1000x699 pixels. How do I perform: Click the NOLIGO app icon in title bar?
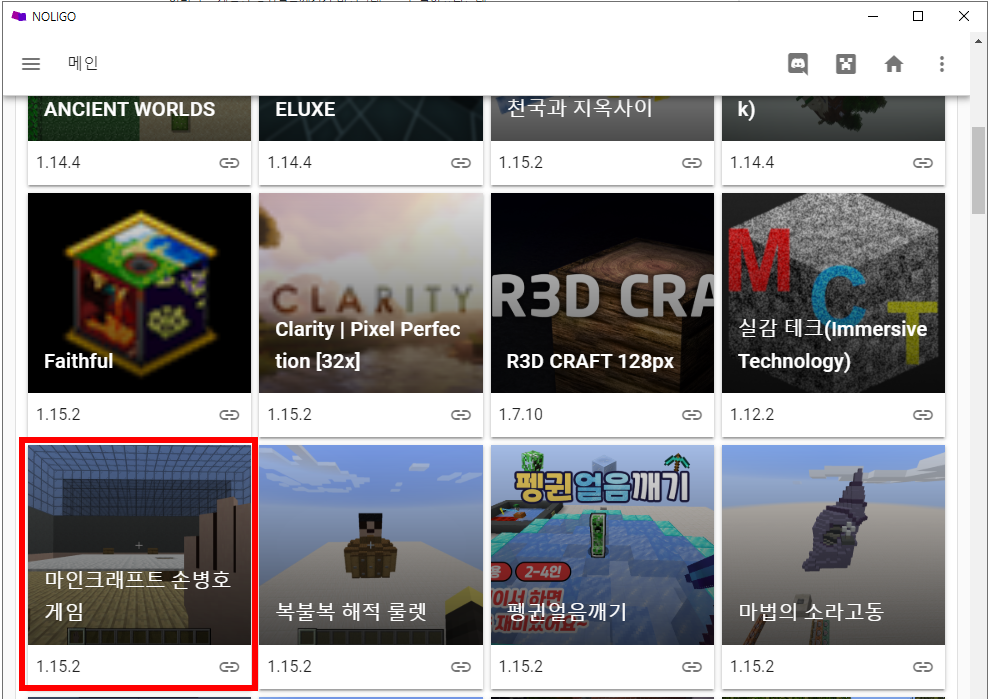pyautogui.click(x=18, y=16)
